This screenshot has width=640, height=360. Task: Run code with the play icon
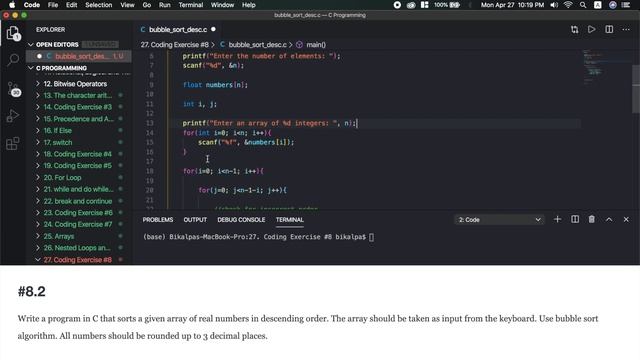[591, 29]
